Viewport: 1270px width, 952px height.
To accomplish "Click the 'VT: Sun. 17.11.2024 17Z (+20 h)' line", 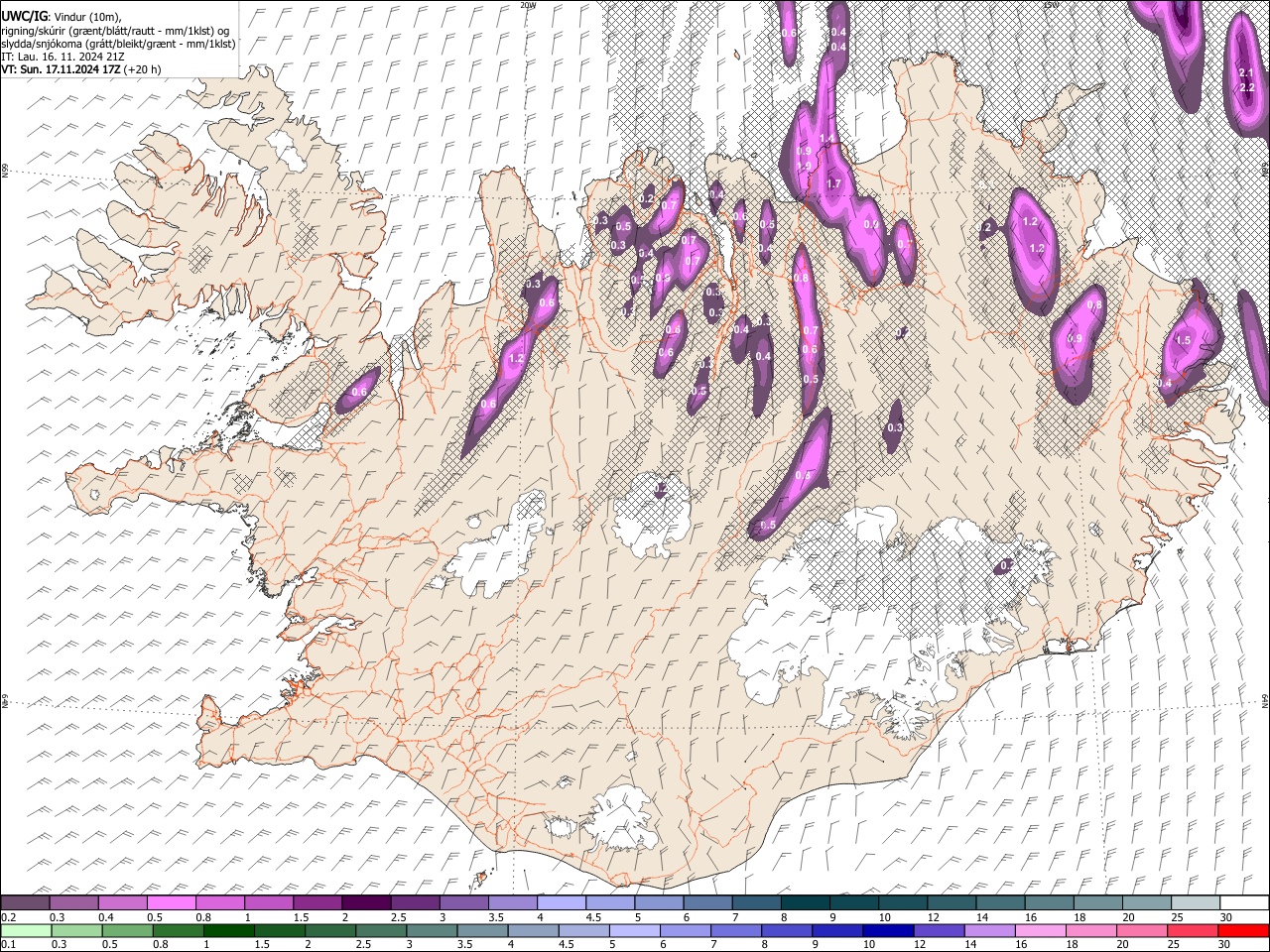I will (x=80, y=70).
